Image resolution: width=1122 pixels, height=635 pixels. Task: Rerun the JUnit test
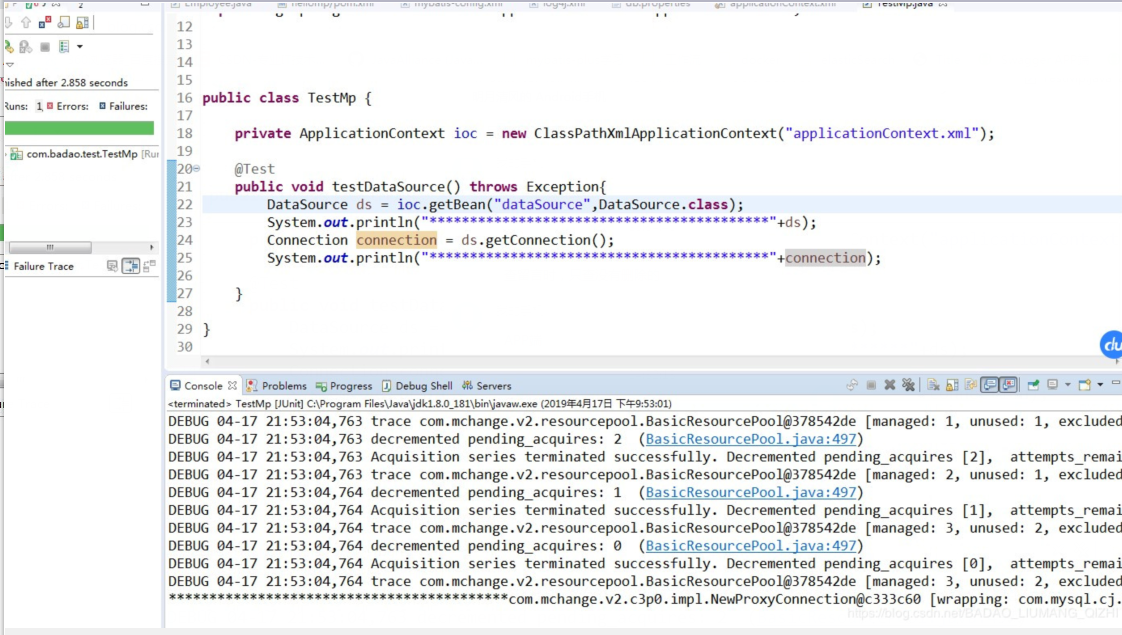9,47
